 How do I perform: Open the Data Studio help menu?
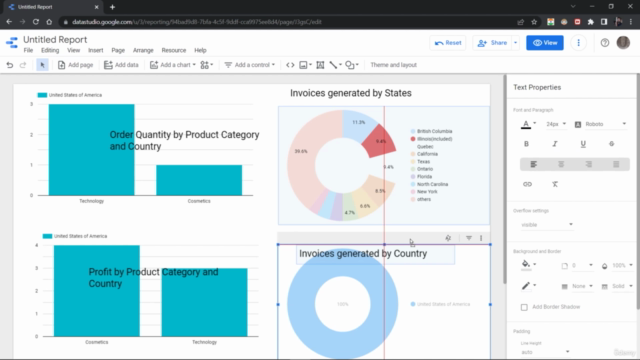(x=605, y=42)
